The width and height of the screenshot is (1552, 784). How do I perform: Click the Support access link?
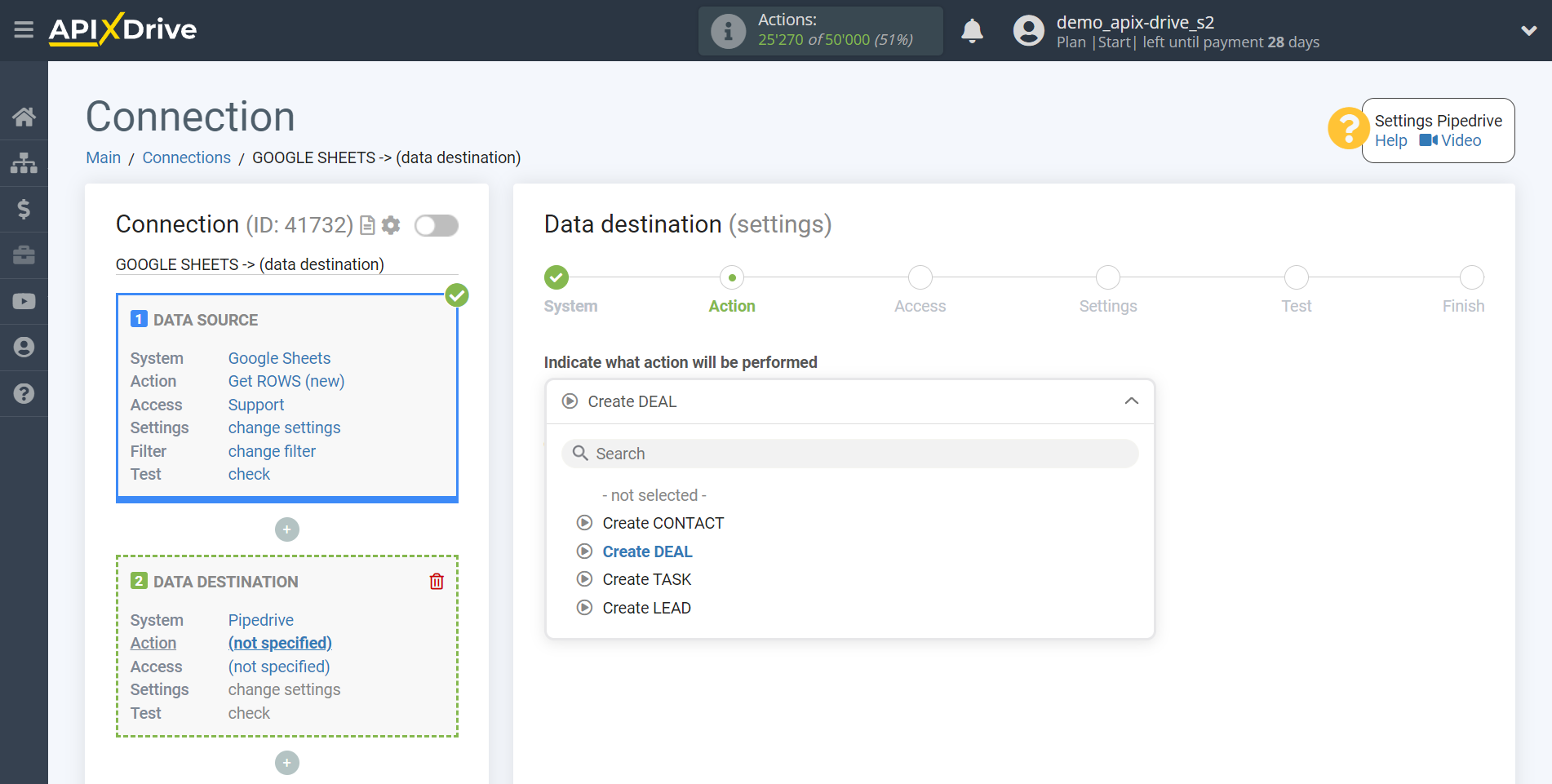coord(256,405)
